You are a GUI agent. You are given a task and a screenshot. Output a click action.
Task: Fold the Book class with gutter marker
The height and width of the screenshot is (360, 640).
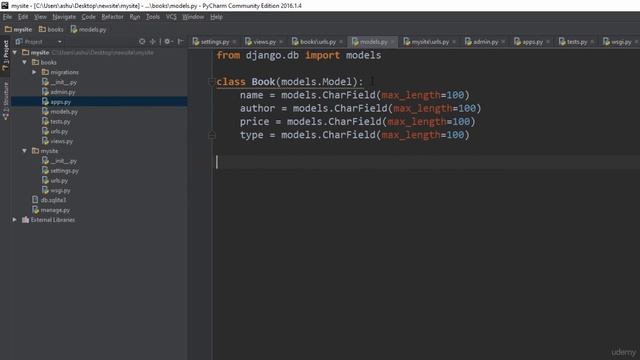click(x=211, y=82)
